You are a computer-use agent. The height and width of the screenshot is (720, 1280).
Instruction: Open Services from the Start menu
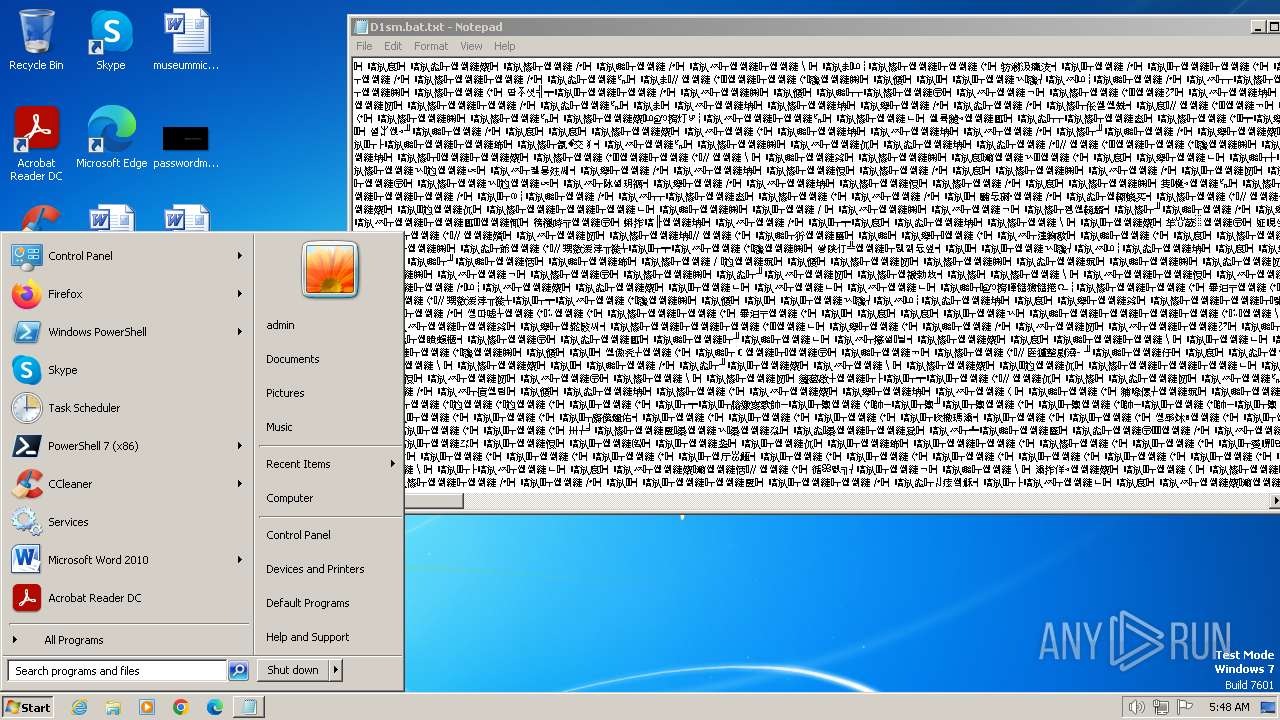click(x=128, y=522)
